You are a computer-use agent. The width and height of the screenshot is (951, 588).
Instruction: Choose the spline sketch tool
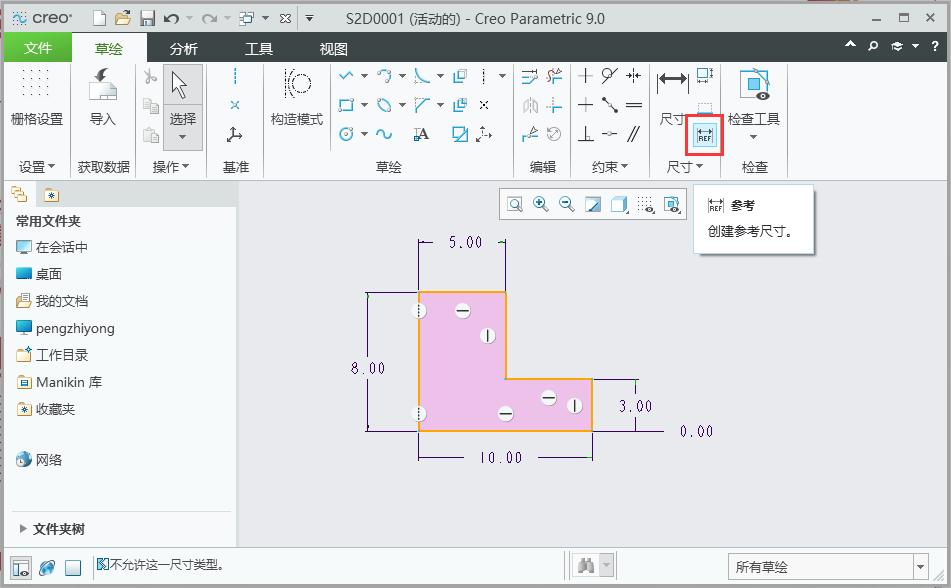pyautogui.click(x=385, y=133)
